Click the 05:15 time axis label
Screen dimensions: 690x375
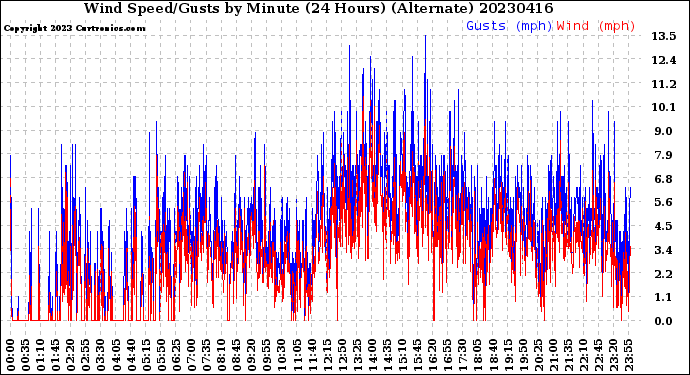(x=146, y=355)
